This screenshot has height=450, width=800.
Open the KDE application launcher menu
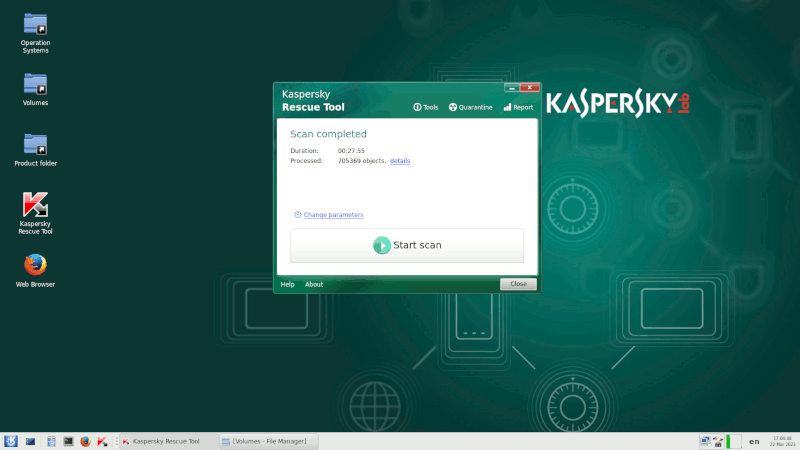tap(11, 441)
